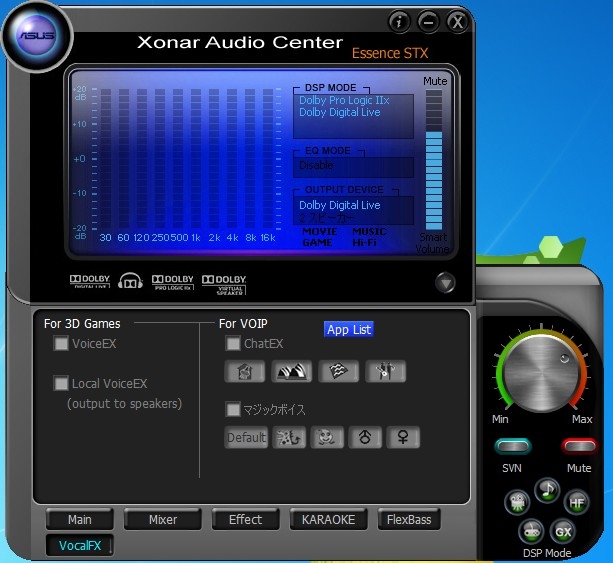Image resolution: width=613 pixels, height=563 pixels.
Task: Toggle the red Mute button
Action: [579, 446]
